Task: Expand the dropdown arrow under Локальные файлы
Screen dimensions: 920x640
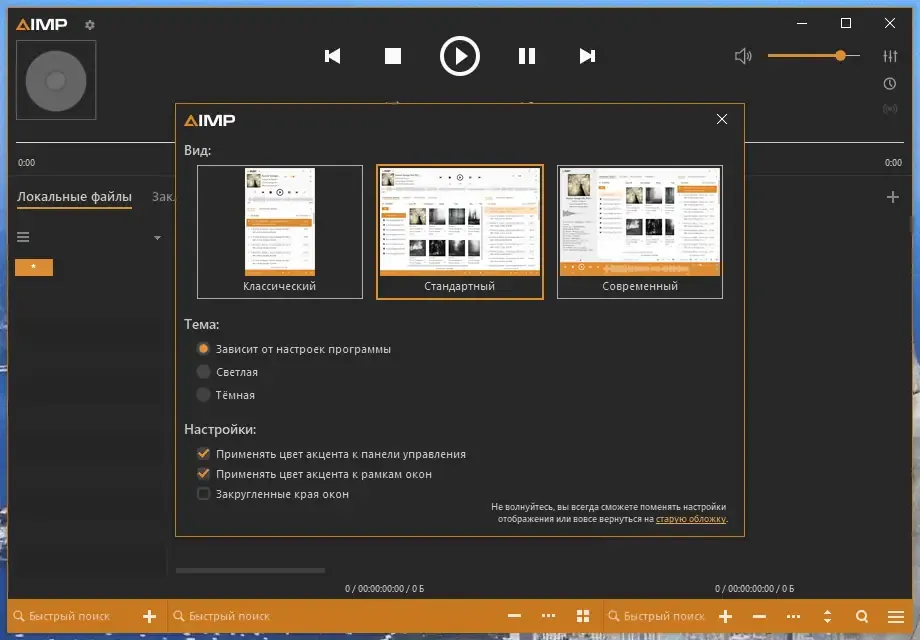Action: (157, 238)
